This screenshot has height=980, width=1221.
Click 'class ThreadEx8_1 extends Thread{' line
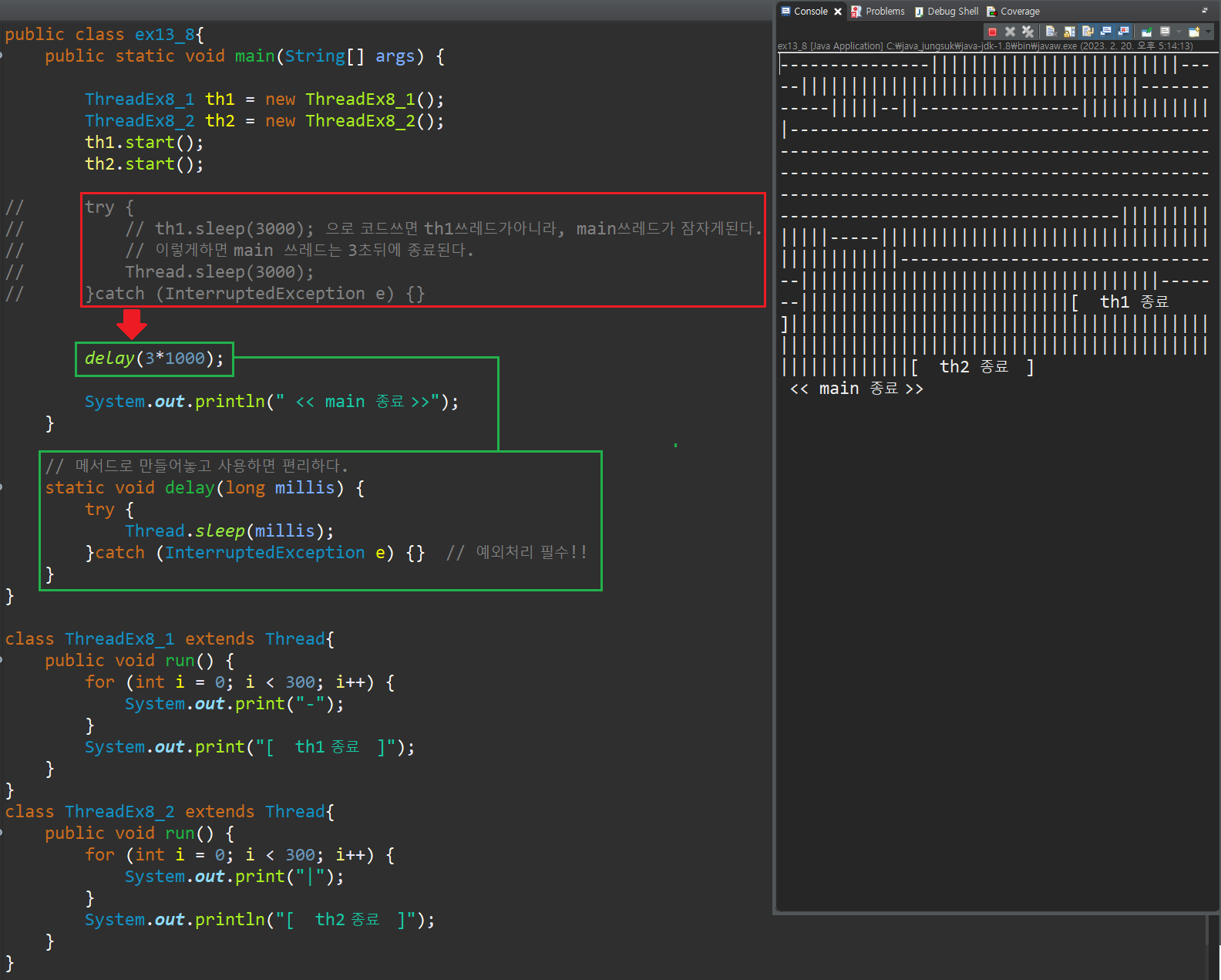coord(170,639)
